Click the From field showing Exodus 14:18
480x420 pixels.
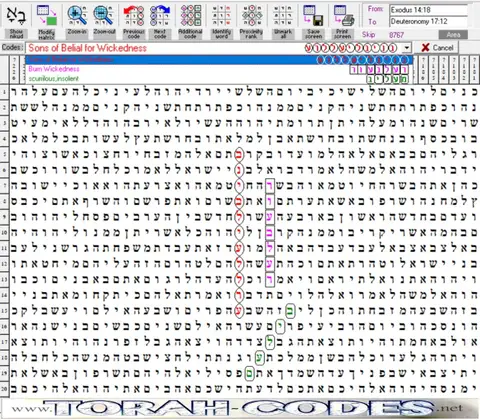429,10
